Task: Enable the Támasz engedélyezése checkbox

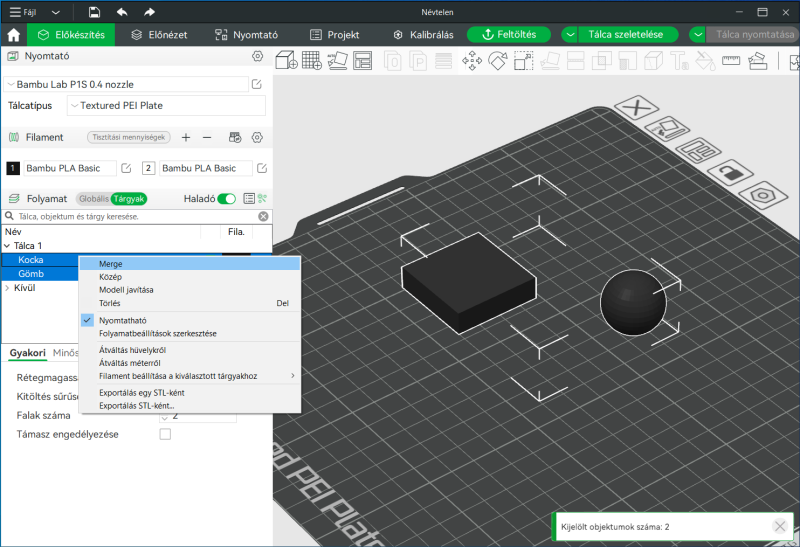Action: pyautogui.click(x=165, y=434)
